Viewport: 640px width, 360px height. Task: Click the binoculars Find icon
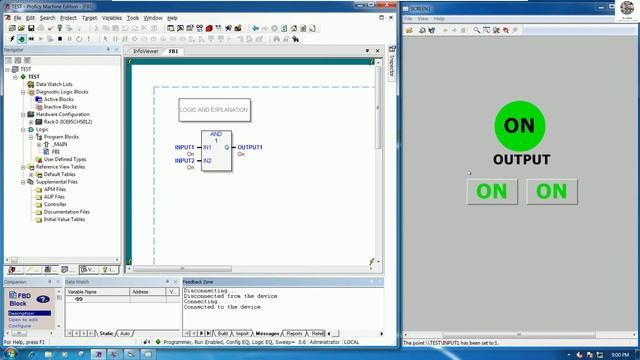pos(277,39)
